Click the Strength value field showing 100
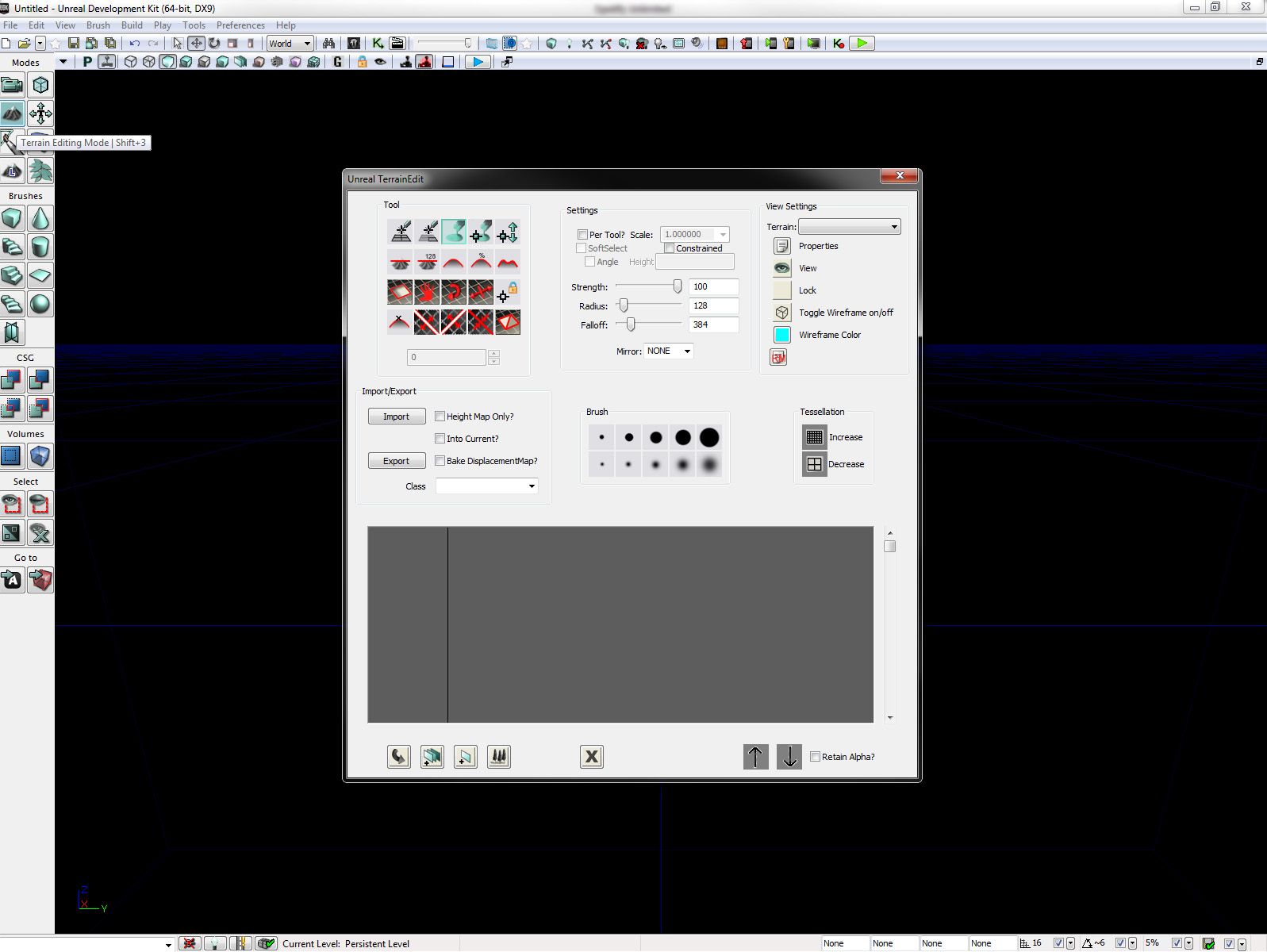 714,286
